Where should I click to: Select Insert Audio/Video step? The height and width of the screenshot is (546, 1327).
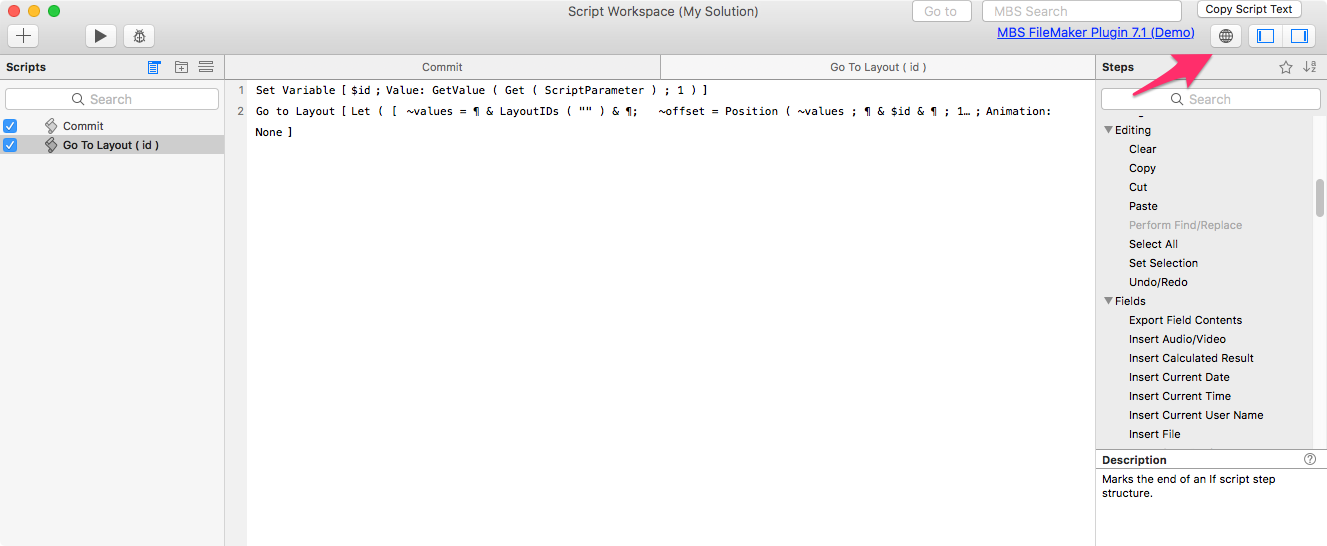coord(1177,339)
